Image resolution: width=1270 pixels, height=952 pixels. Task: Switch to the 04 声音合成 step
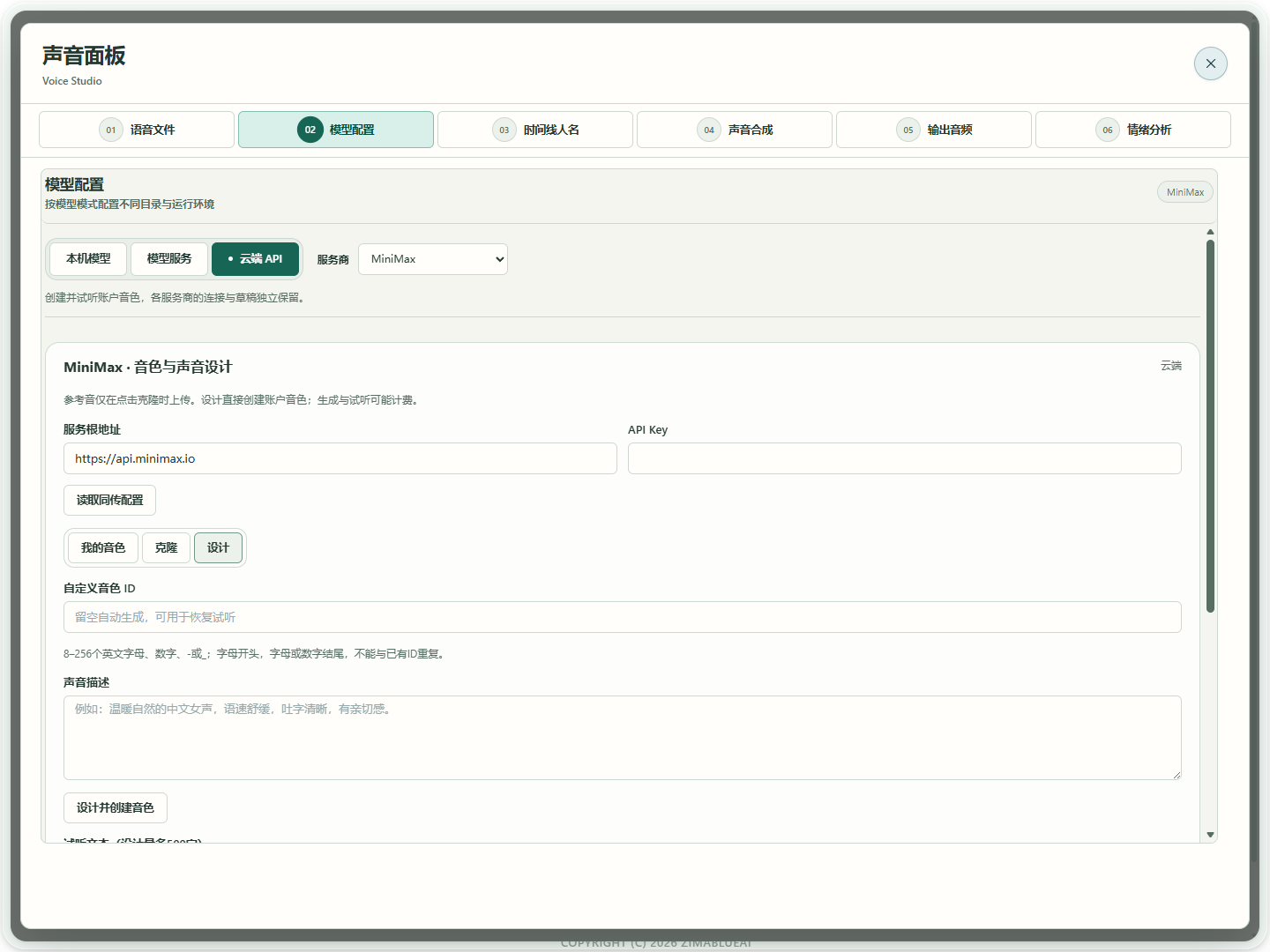(x=735, y=130)
